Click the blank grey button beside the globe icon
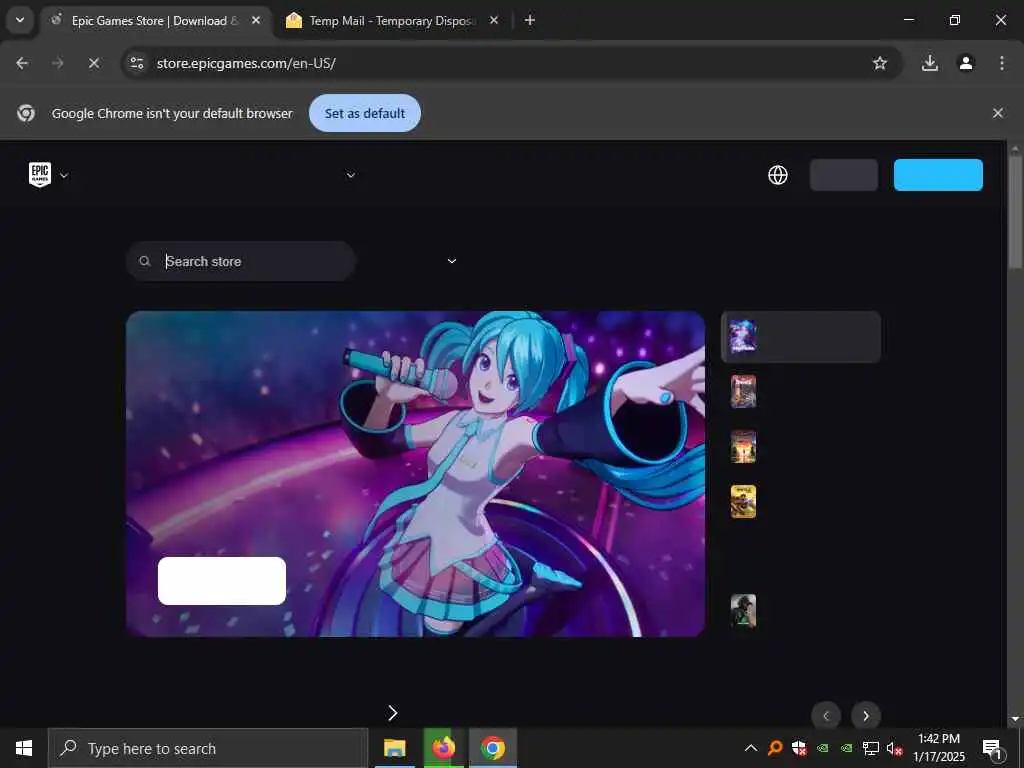The image size is (1024, 768). tap(844, 175)
